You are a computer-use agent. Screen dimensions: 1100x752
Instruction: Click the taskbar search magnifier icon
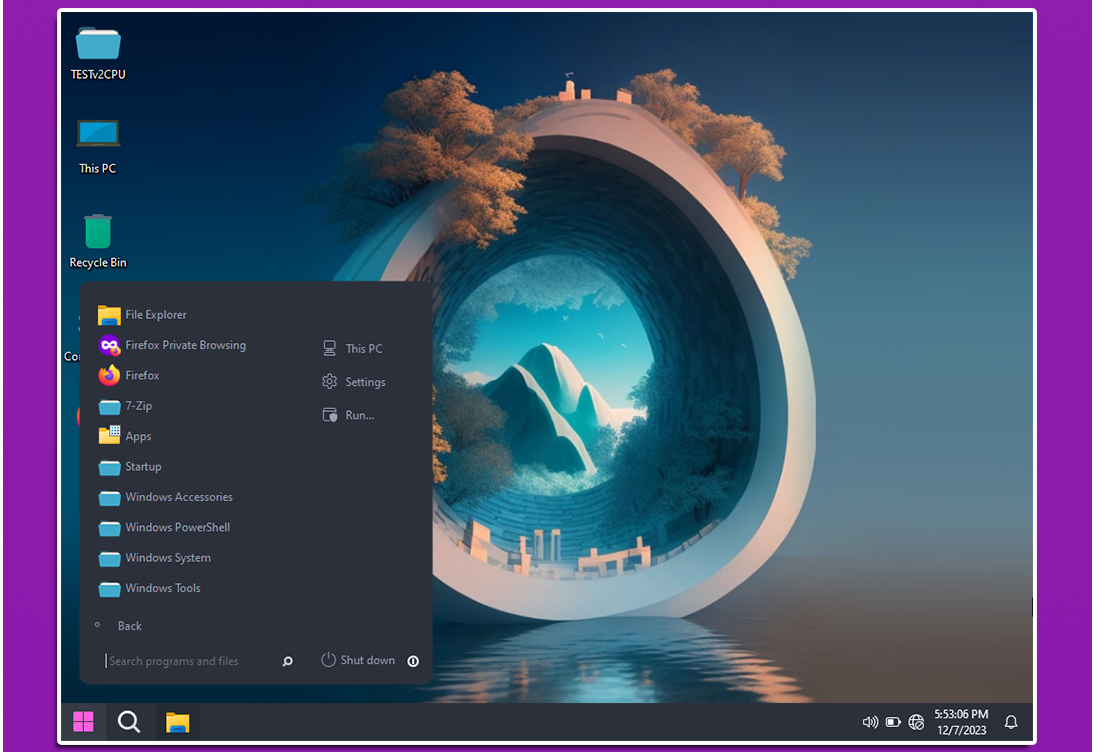(129, 722)
